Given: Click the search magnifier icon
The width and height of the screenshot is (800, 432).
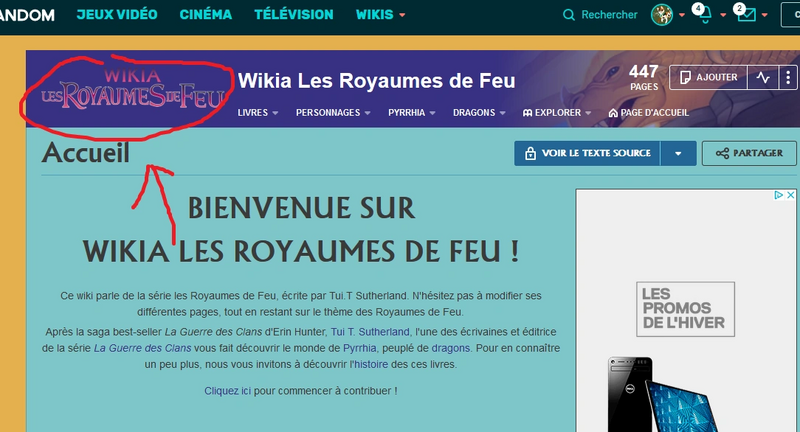Looking at the screenshot, I should pyautogui.click(x=569, y=15).
